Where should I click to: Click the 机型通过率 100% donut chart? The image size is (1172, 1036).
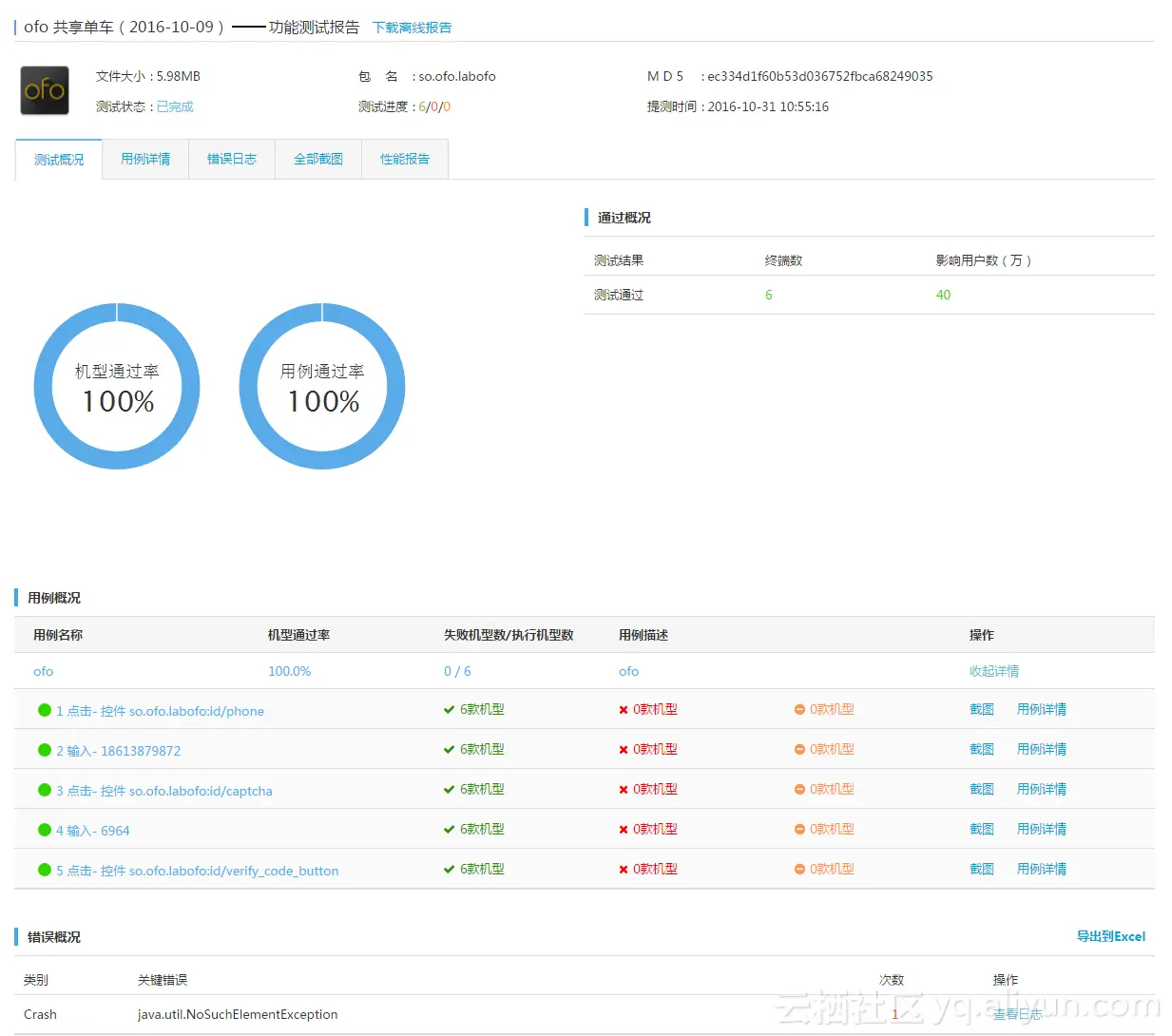coord(117,386)
